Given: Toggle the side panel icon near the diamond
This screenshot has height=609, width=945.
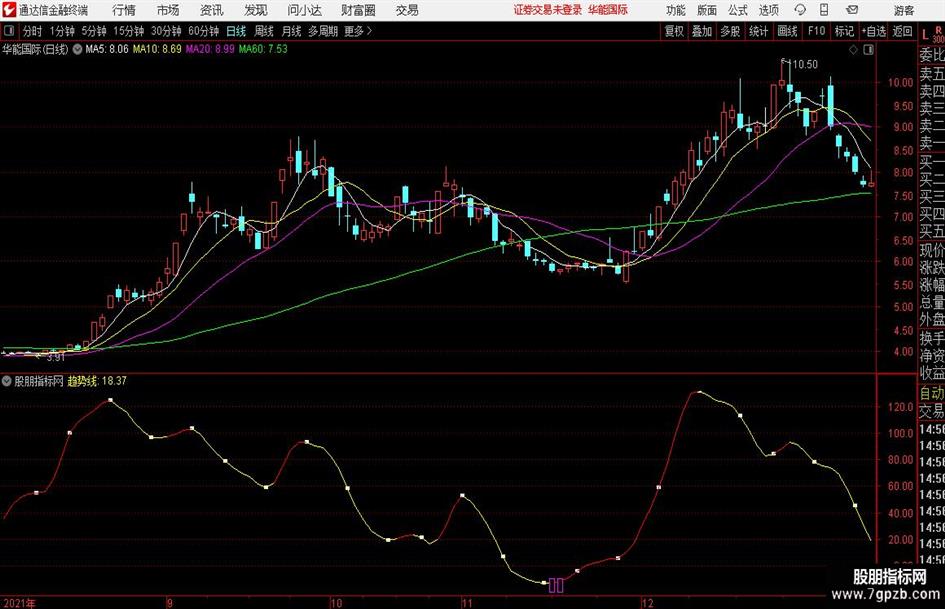Looking at the screenshot, I should 868,50.
